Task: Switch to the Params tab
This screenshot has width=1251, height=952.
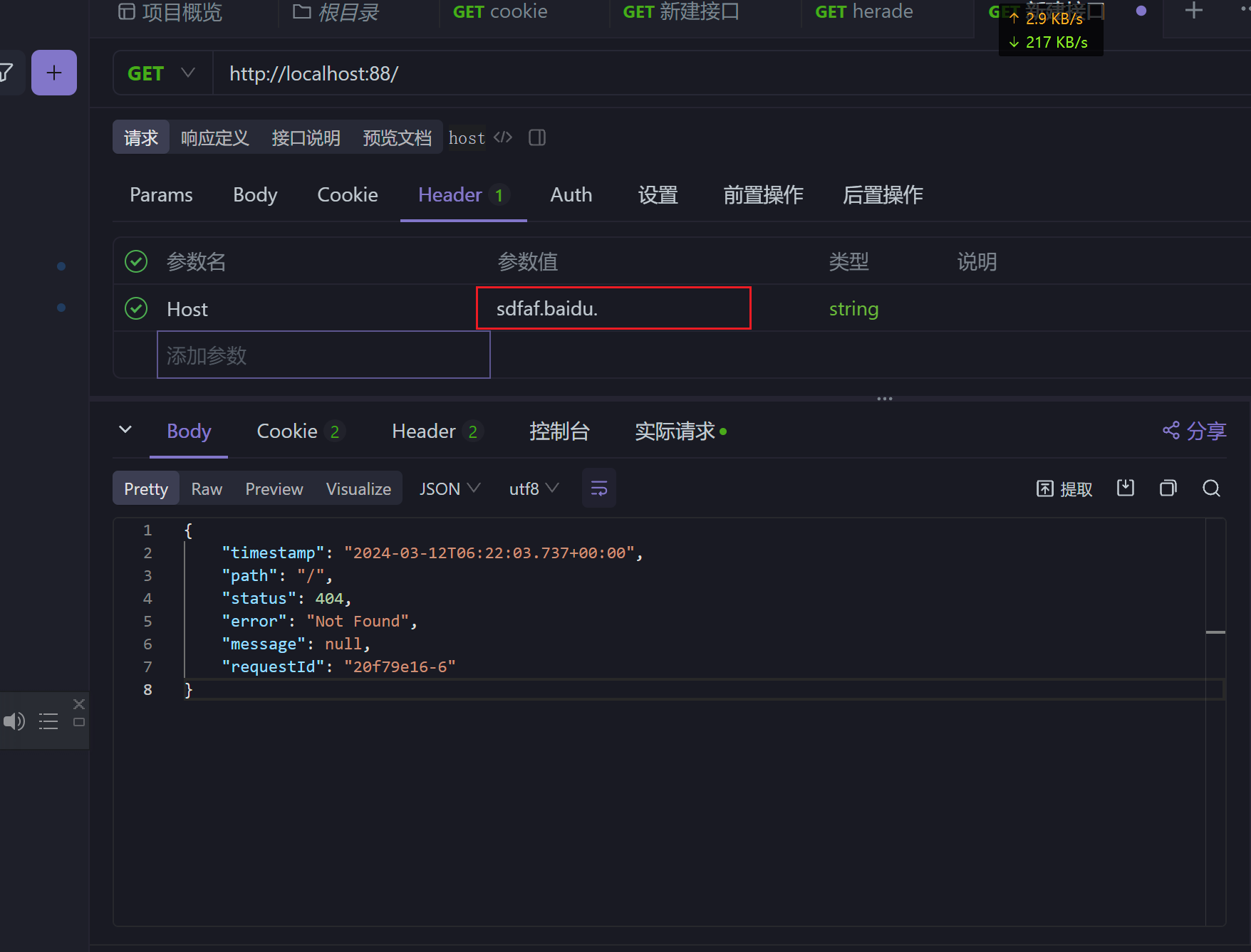Action: [x=161, y=194]
